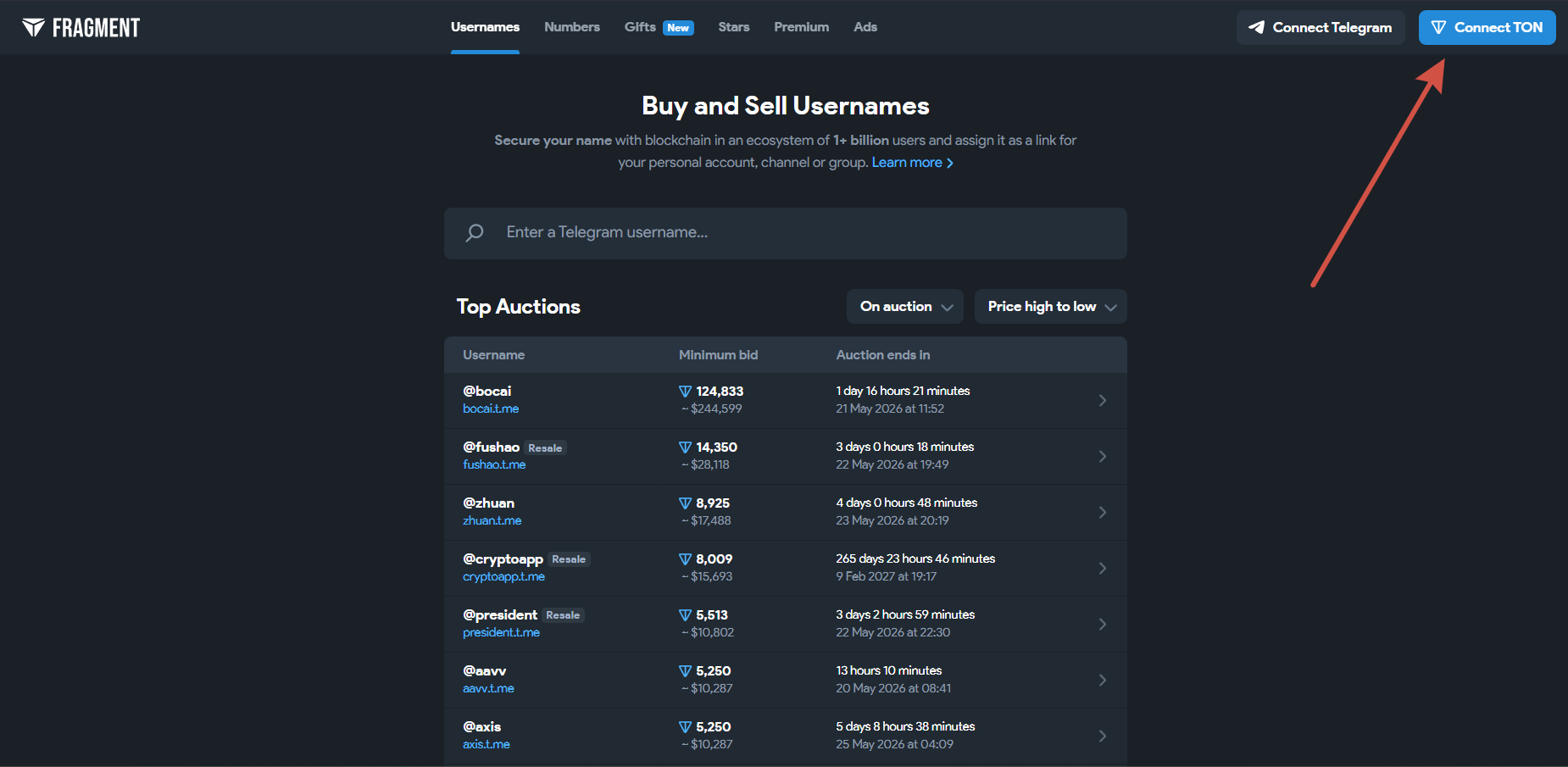Select the @president username
The width and height of the screenshot is (1568, 767).
(500, 615)
